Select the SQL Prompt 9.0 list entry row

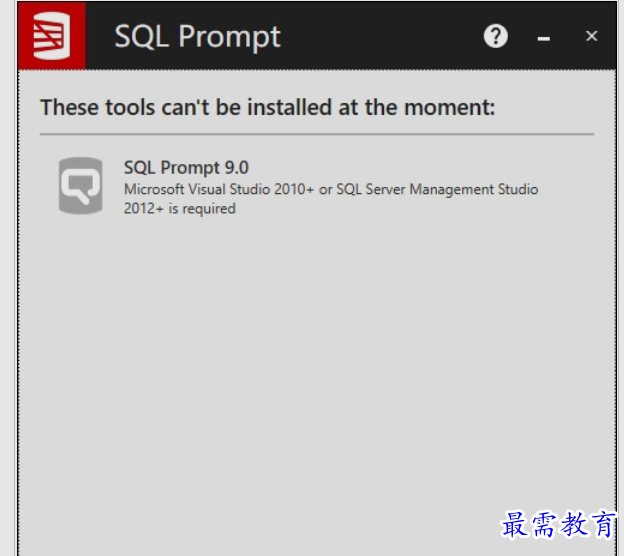[317, 186]
